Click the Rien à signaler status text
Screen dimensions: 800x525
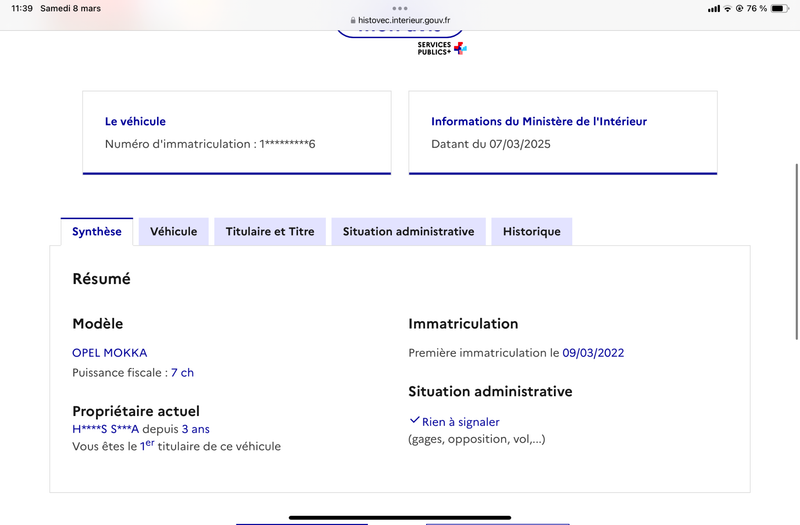[460, 422]
